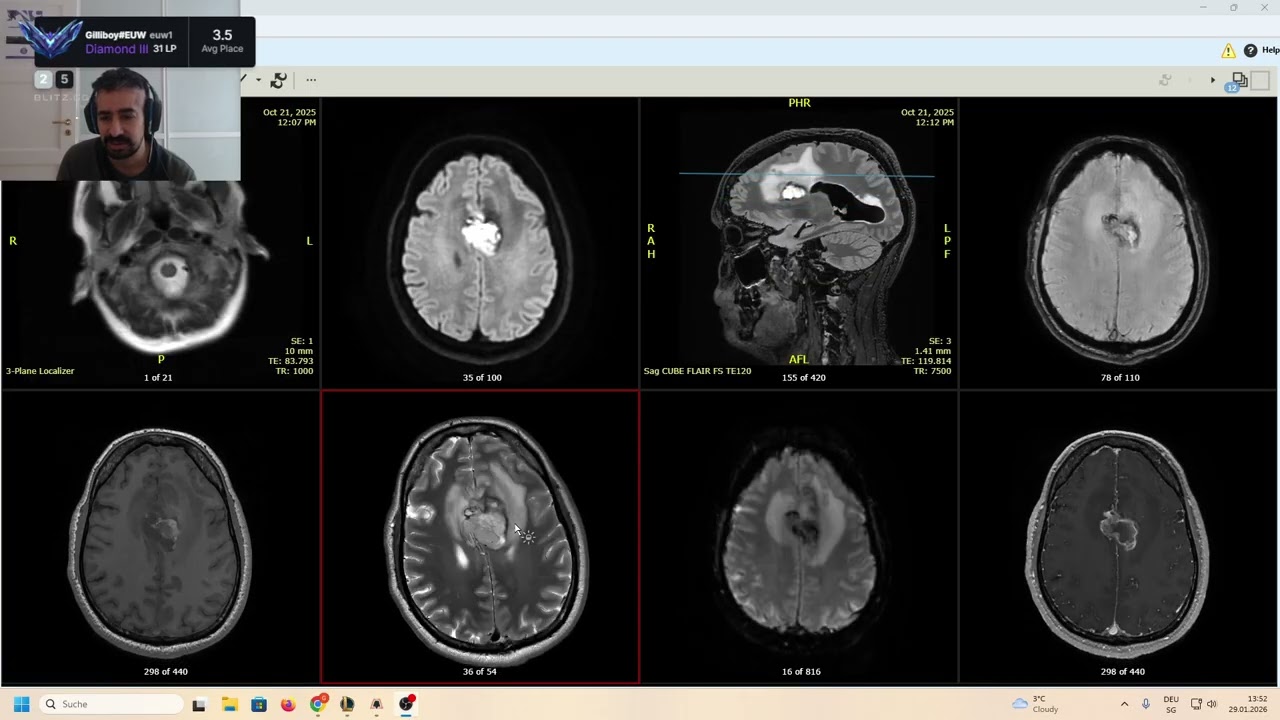This screenshot has height=720, width=1280.
Task: Select the diffusion image pane 35 of 100
Action: pyautogui.click(x=480, y=242)
